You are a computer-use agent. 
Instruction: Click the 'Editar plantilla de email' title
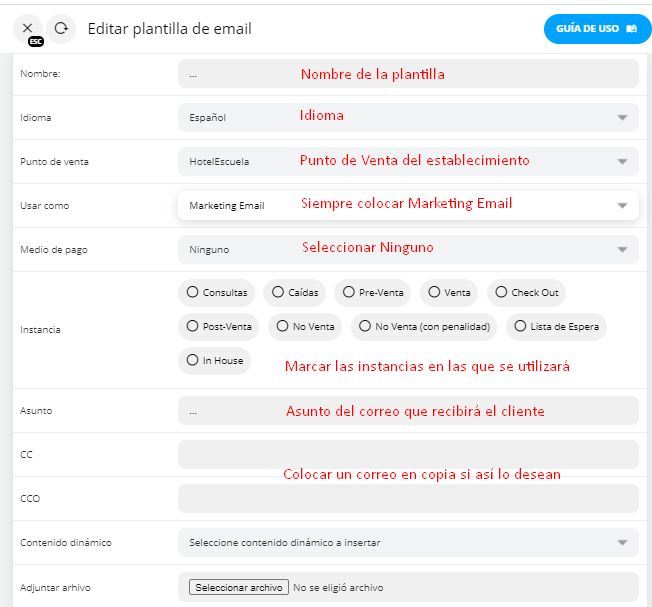(170, 29)
